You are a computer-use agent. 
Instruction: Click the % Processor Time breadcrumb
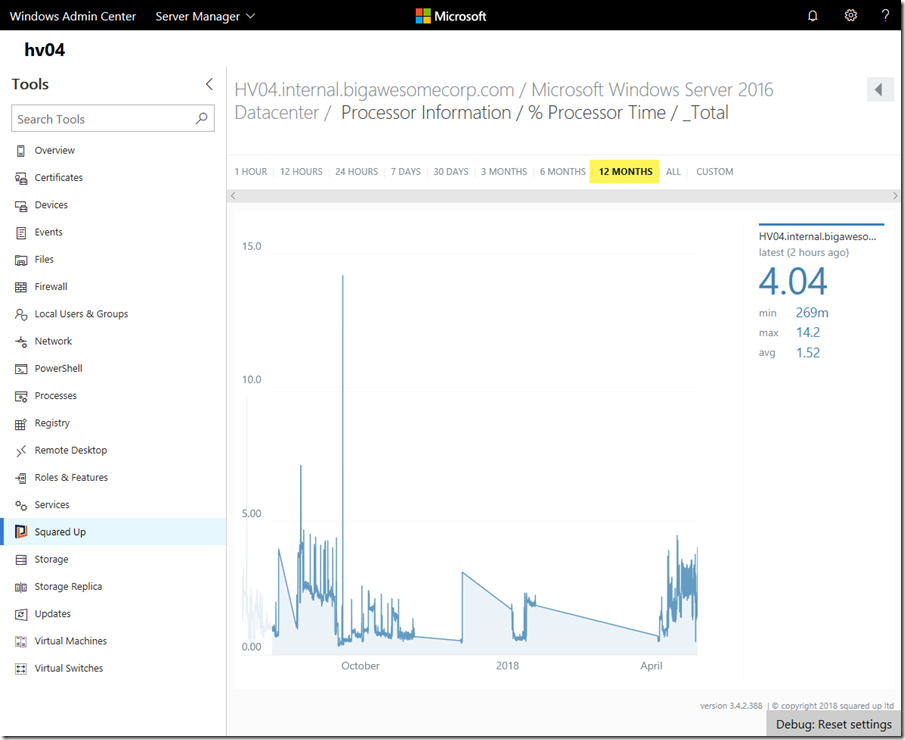[597, 113]
